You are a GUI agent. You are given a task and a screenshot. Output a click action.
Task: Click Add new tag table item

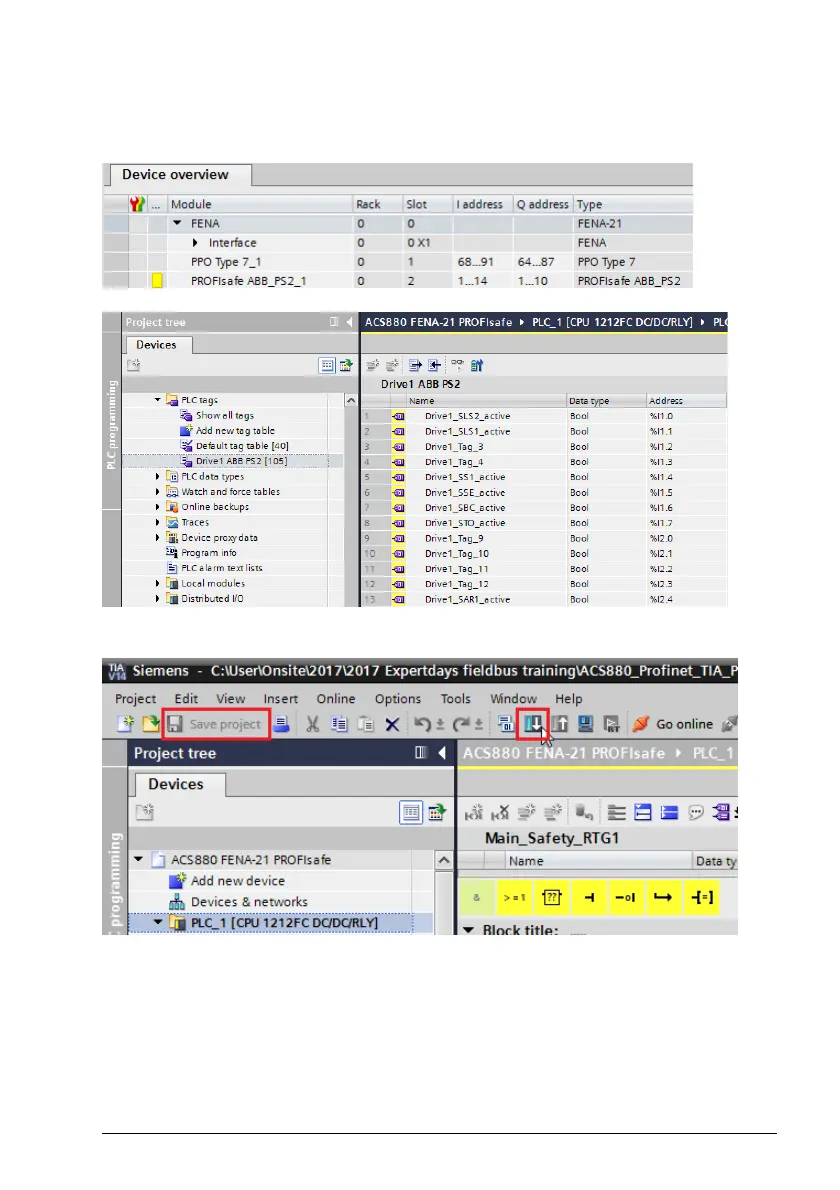(x=235, y=430)
